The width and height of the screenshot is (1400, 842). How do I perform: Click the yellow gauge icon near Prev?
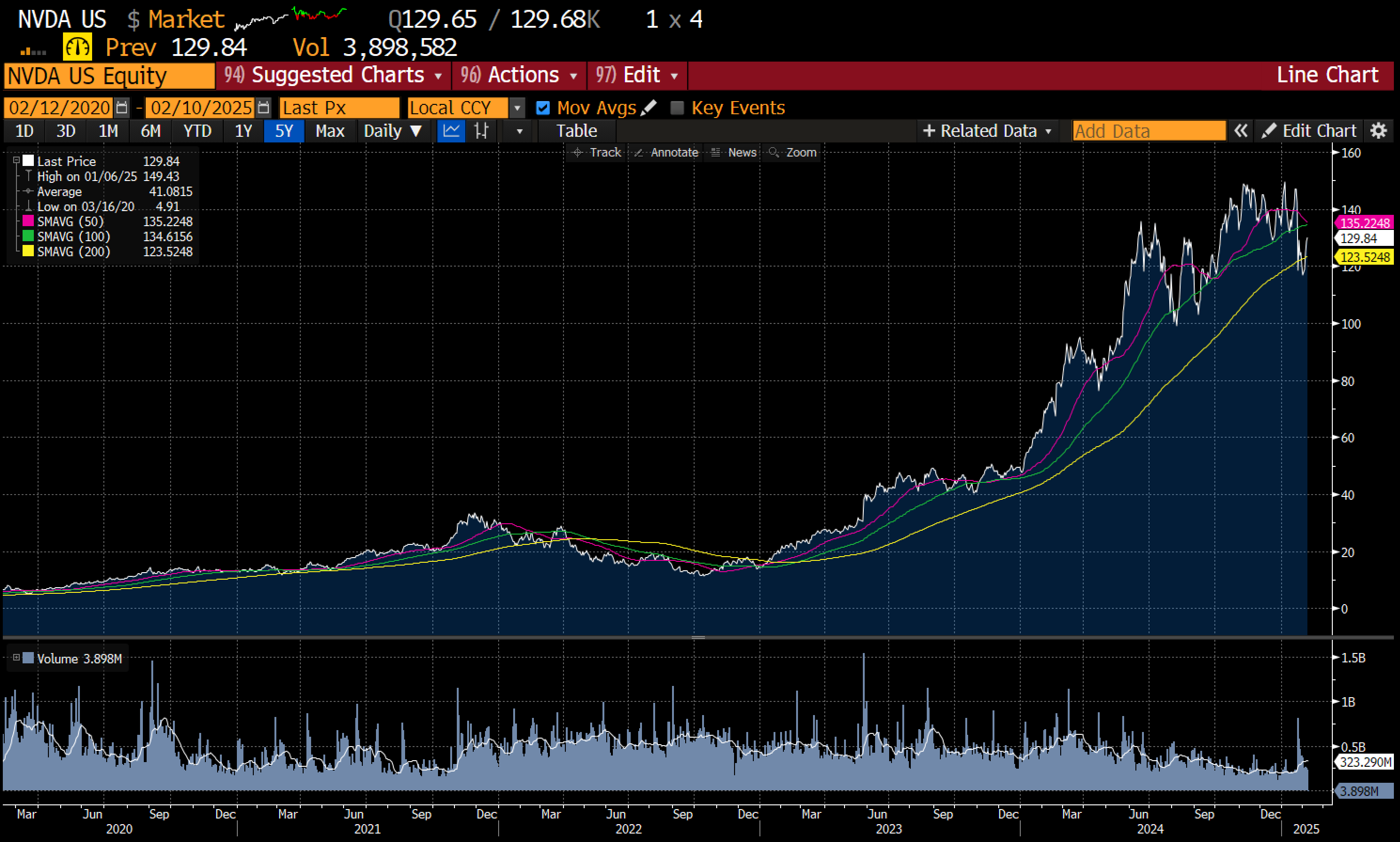(x=77, y=47)
